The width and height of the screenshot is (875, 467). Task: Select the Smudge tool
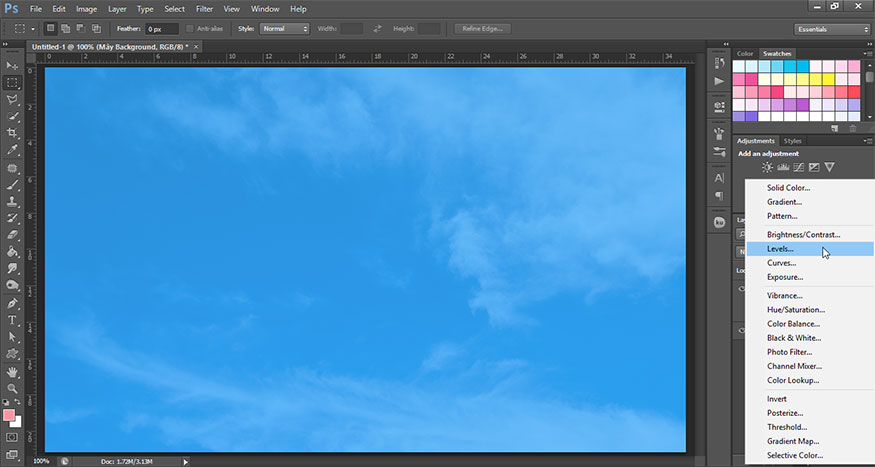click(12, 268)
